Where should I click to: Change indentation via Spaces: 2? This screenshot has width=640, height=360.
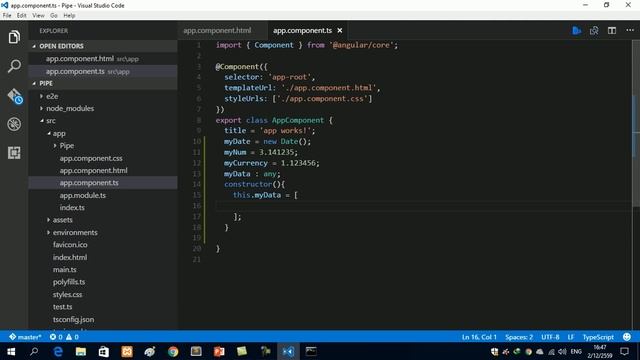tap(519, 337)
